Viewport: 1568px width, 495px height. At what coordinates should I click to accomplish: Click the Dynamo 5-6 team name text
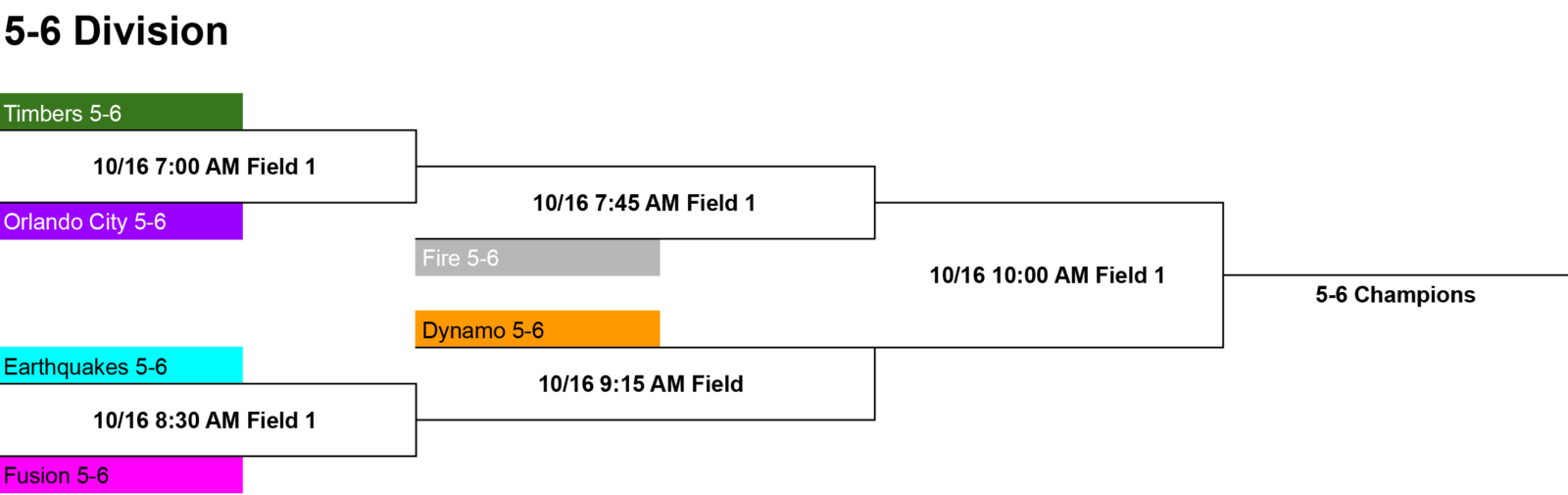(x=483, y=331)
